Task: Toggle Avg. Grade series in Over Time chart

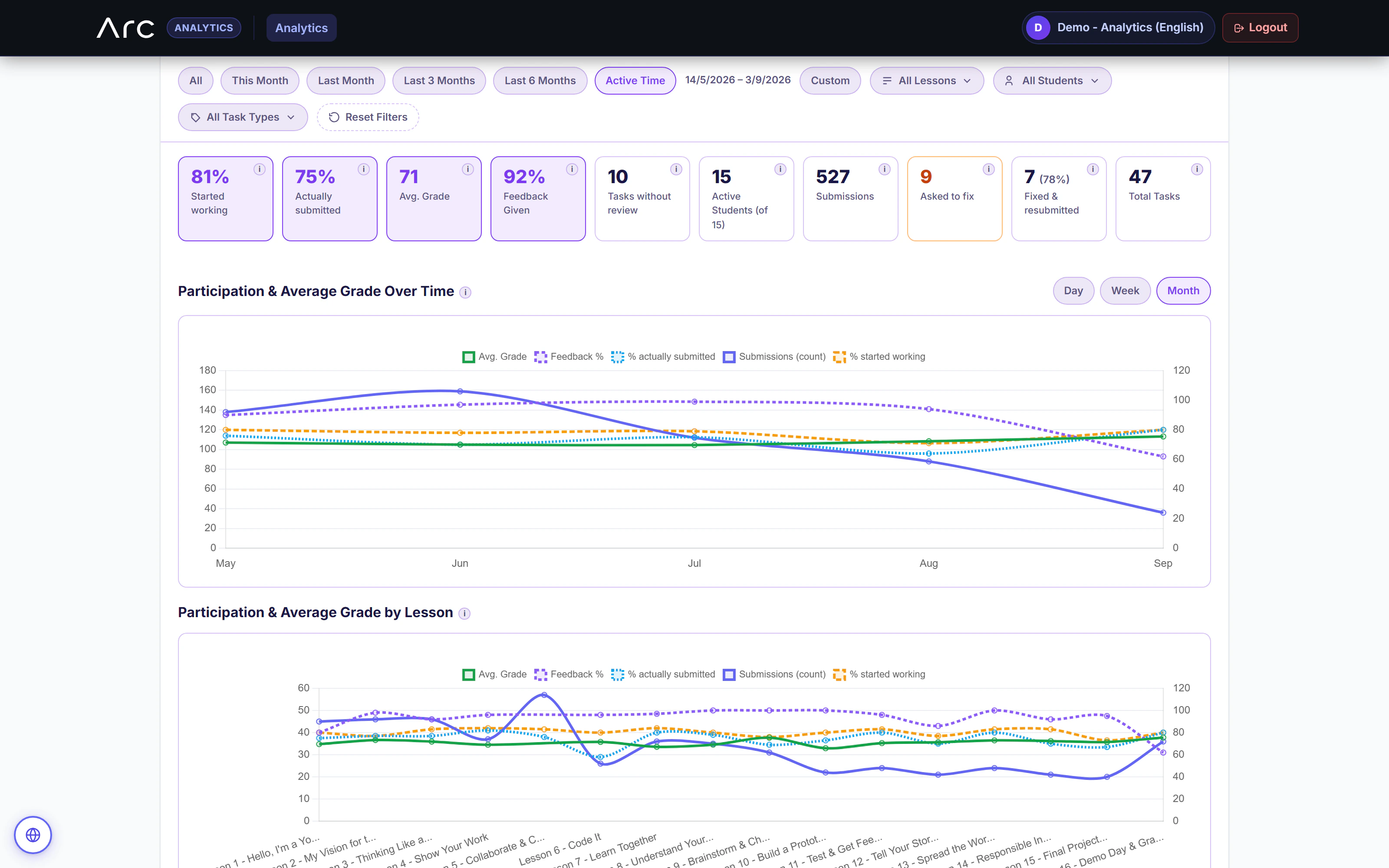Action: (x=494, y=356)
